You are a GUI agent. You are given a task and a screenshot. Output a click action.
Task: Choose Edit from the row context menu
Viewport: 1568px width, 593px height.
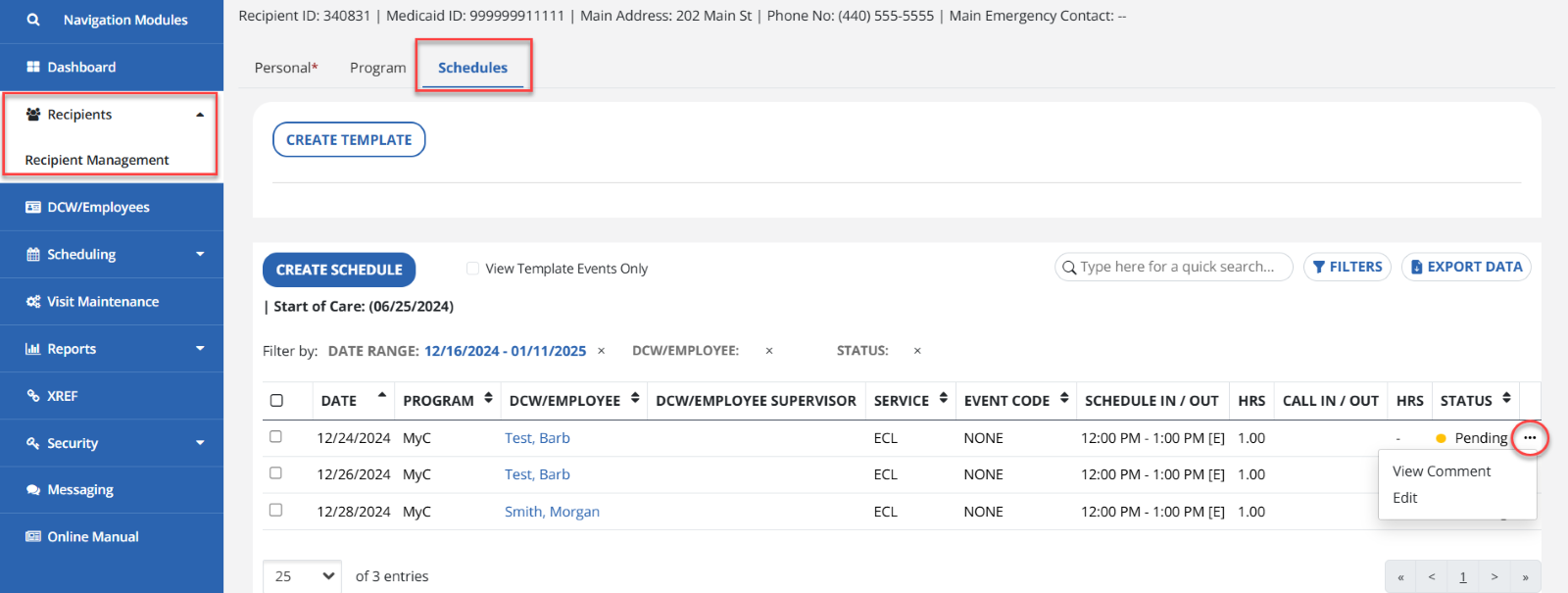[1404, 498]
